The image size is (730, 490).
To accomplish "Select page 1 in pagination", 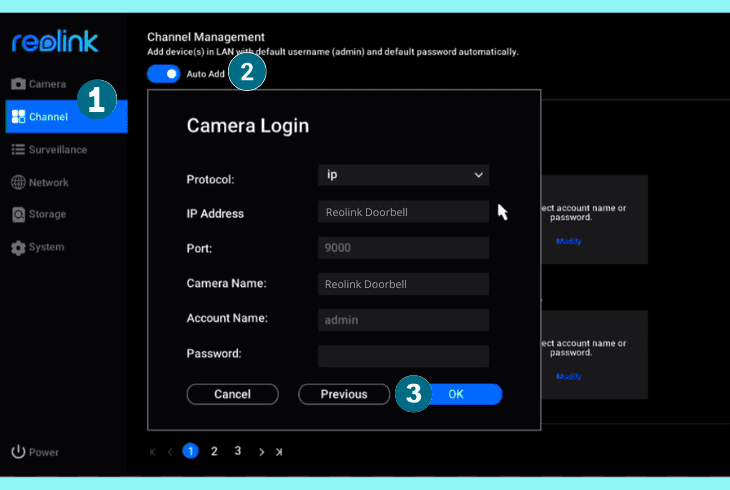I will coord(190,451).
